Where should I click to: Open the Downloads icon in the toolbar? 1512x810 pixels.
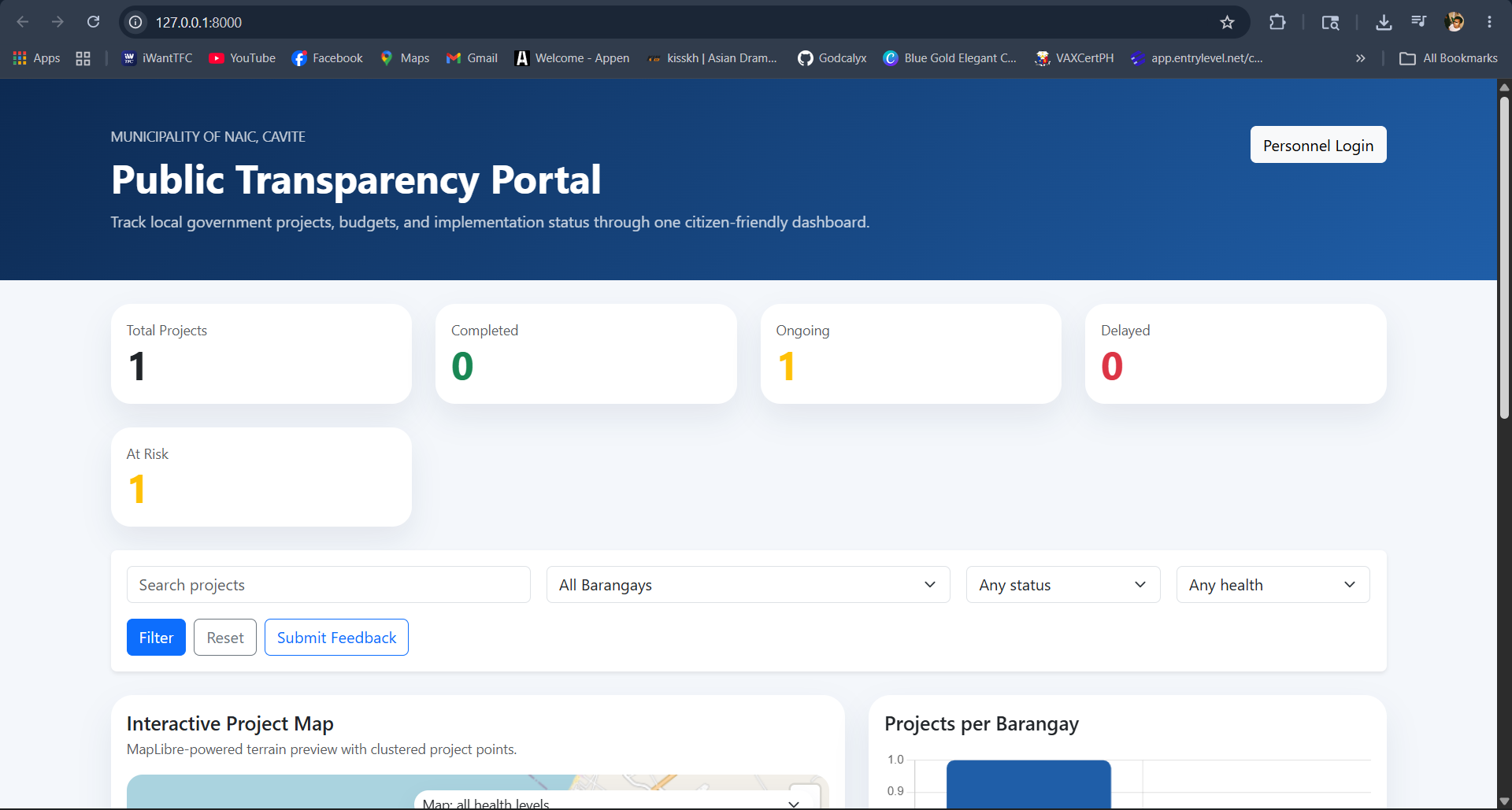[1384, 22]
